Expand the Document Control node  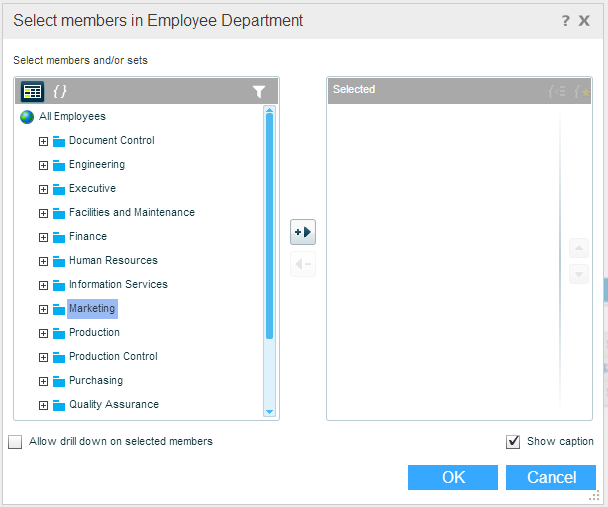(43, 141)
